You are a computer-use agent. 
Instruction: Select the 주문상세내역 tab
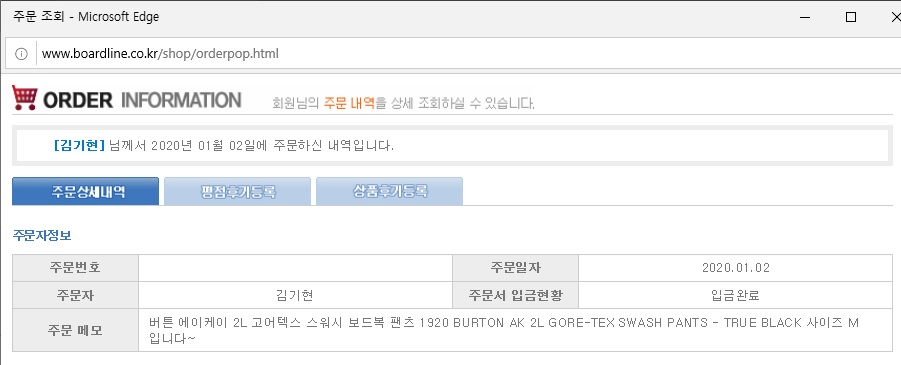tap(86, 191)
